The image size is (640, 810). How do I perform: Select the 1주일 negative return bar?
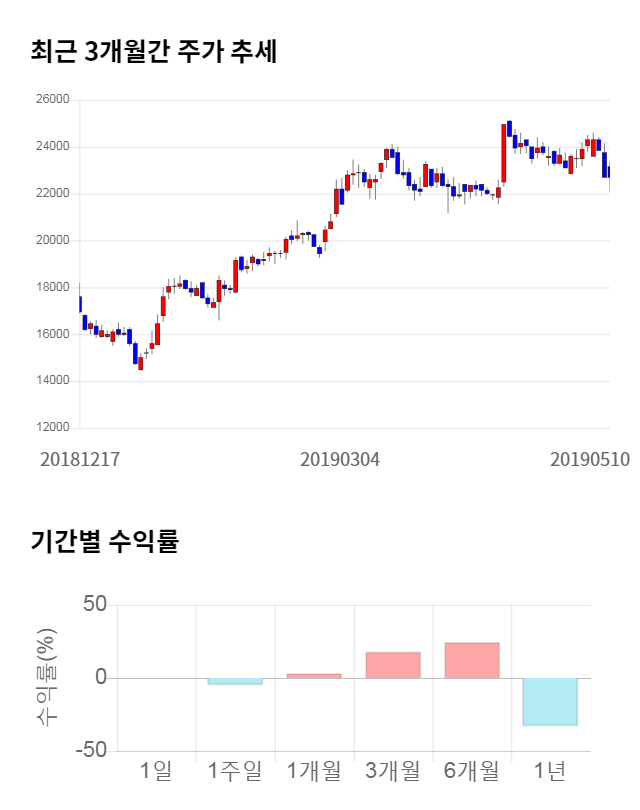pyautogui.click(x=235, y=681)
